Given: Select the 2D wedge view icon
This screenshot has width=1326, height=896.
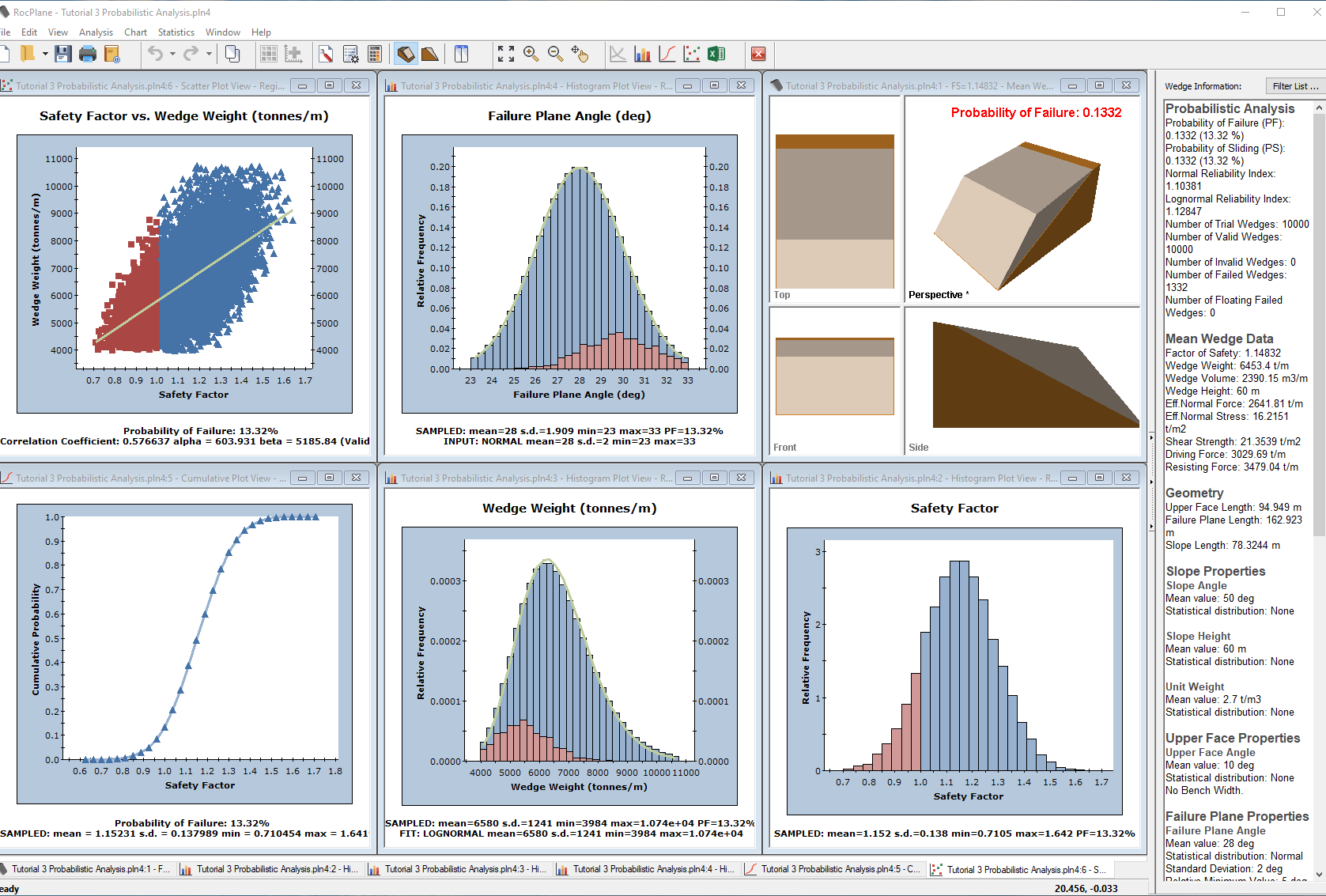Looking at the screenshot, I should [x=429, y=54].
